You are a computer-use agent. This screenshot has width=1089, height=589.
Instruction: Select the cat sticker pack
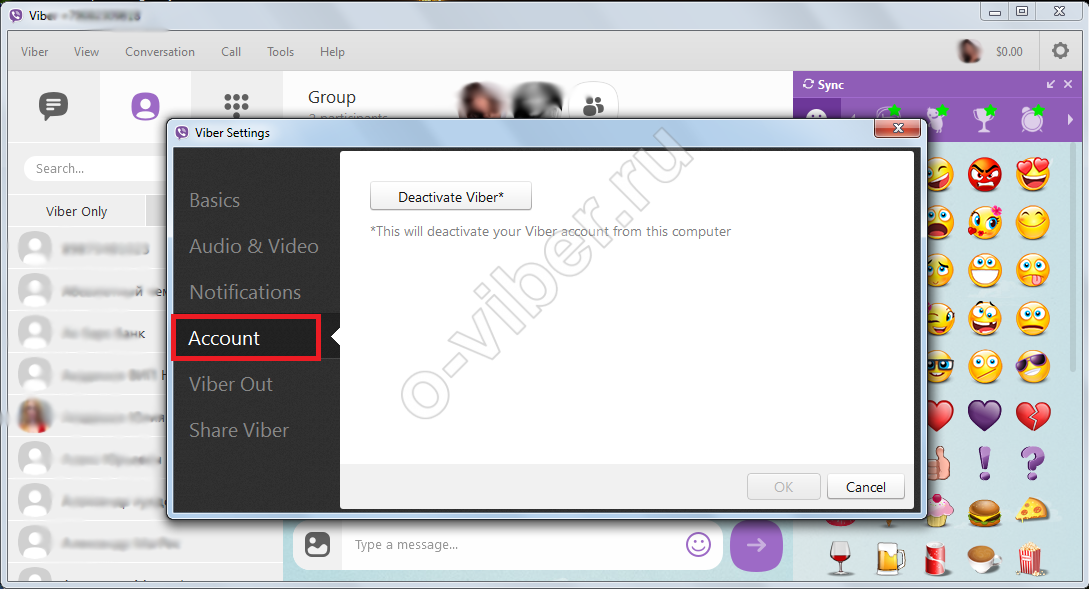click(936, 118)
